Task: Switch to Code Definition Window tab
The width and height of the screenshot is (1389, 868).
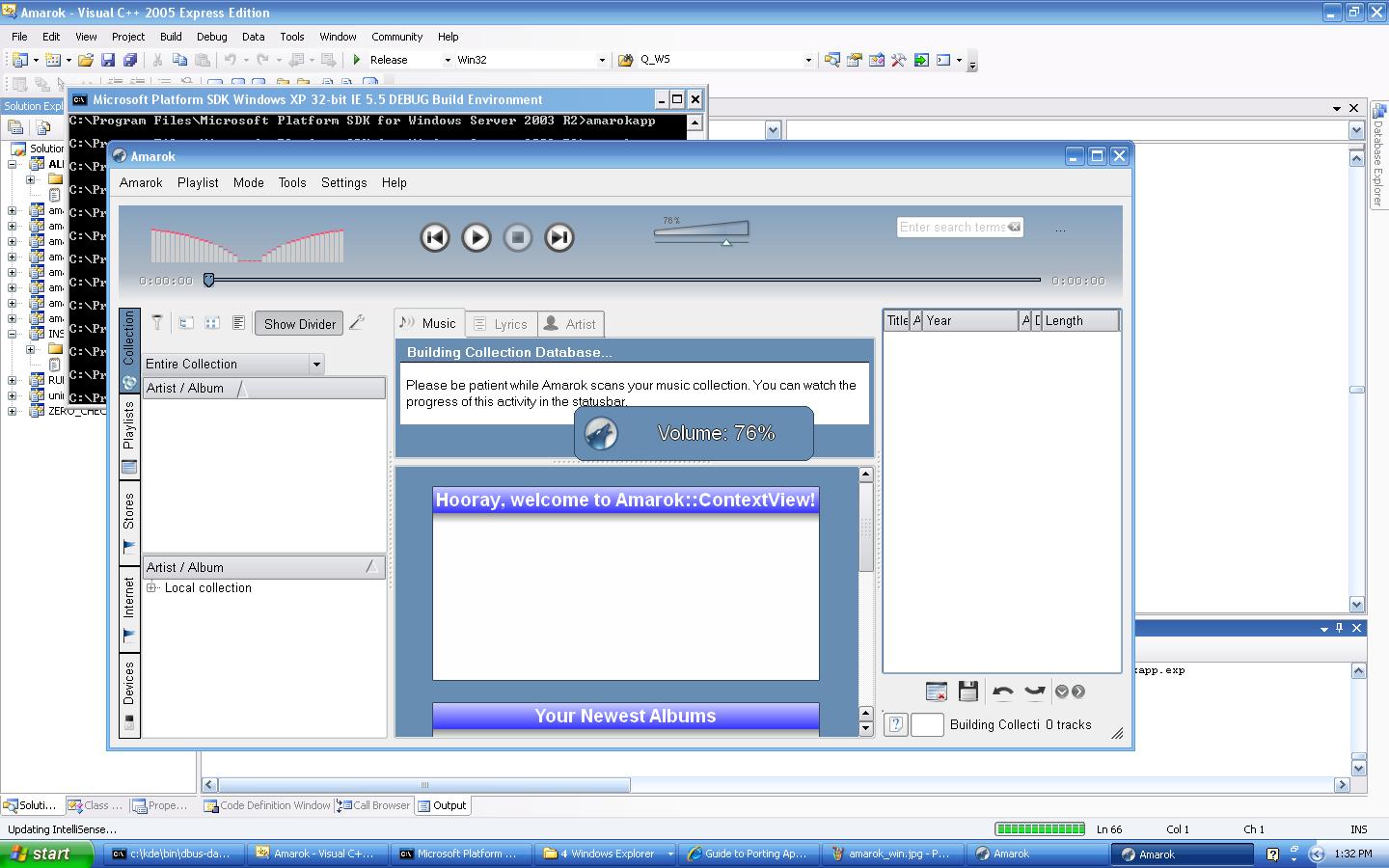Action: pos(267,805)
